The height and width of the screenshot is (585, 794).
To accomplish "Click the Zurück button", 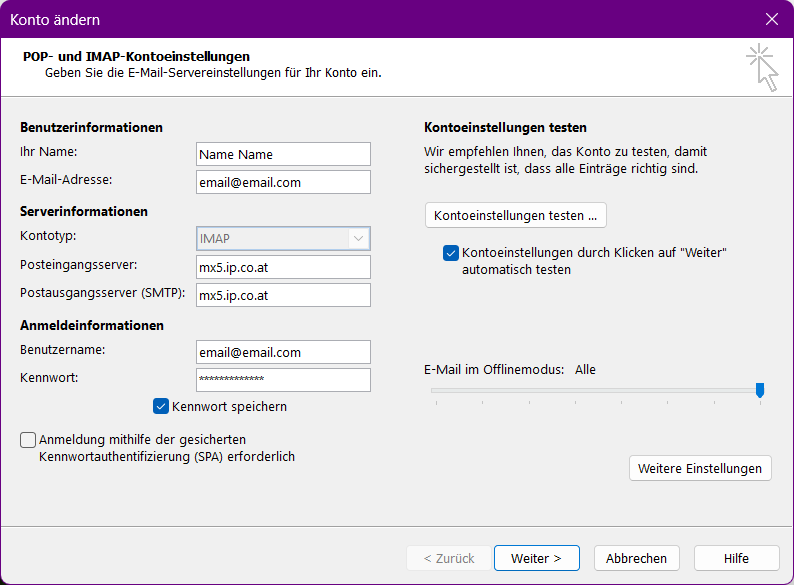I will (x=449, y=558).
